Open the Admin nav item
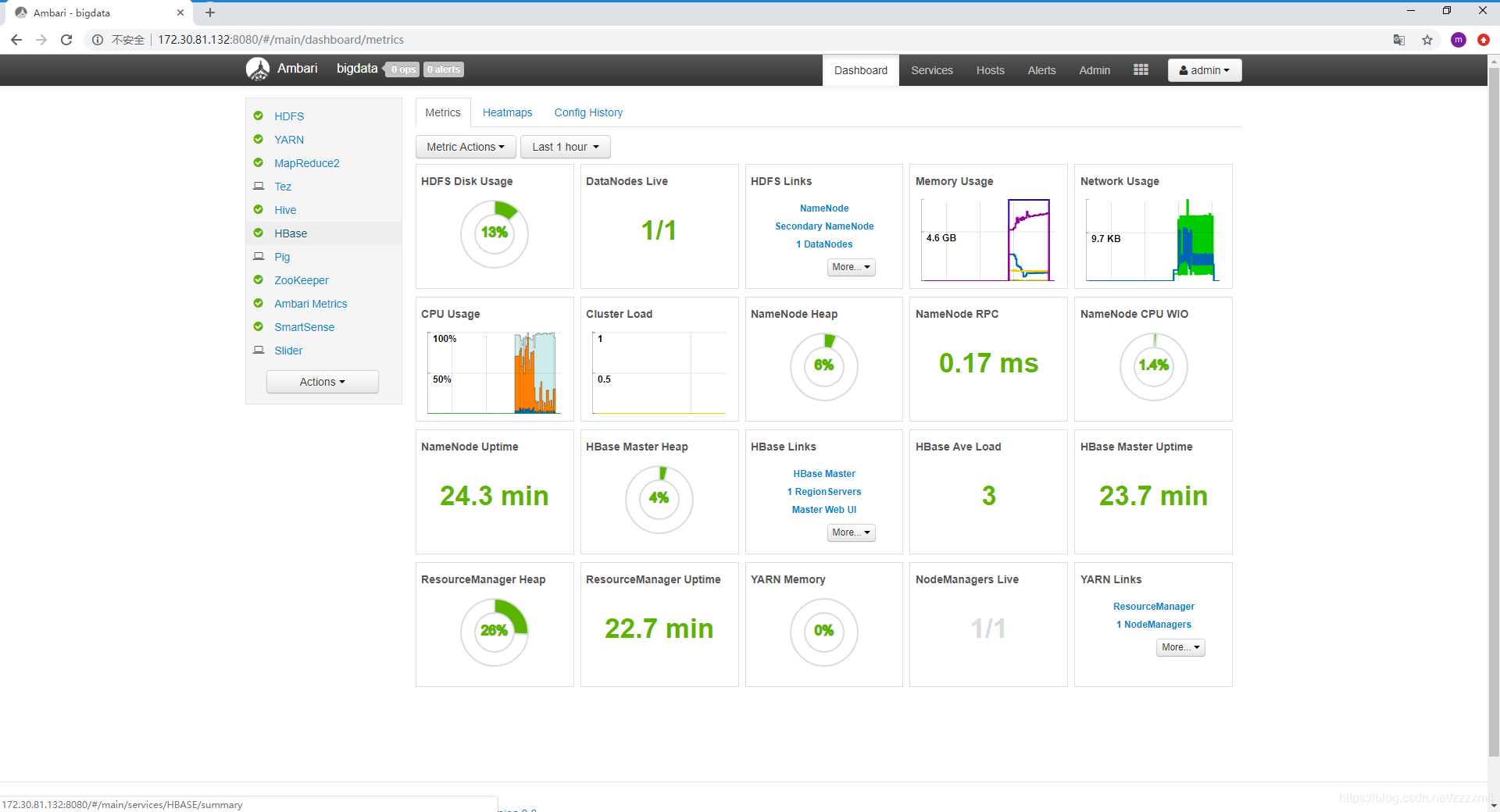Viewport: 1500px width, 812px height. coord(1095,70)
